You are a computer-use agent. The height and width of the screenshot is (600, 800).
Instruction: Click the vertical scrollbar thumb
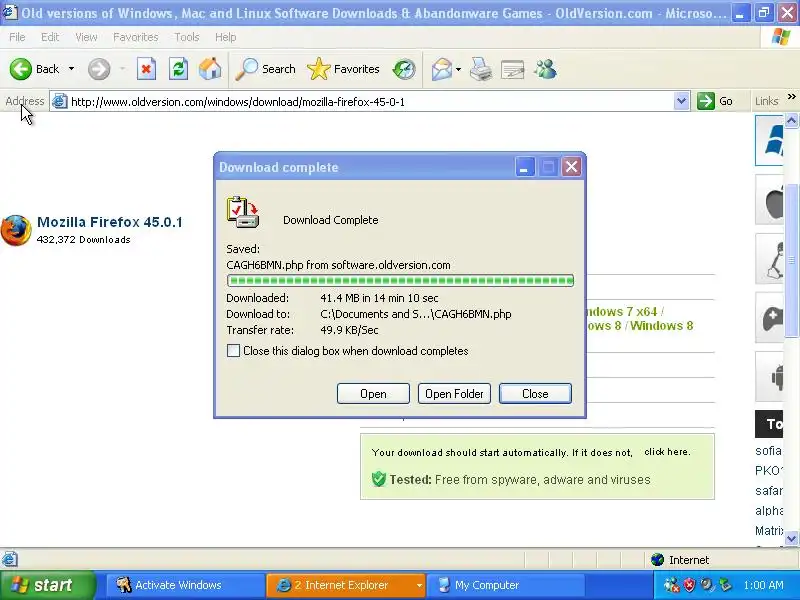[x=791, y=260]
